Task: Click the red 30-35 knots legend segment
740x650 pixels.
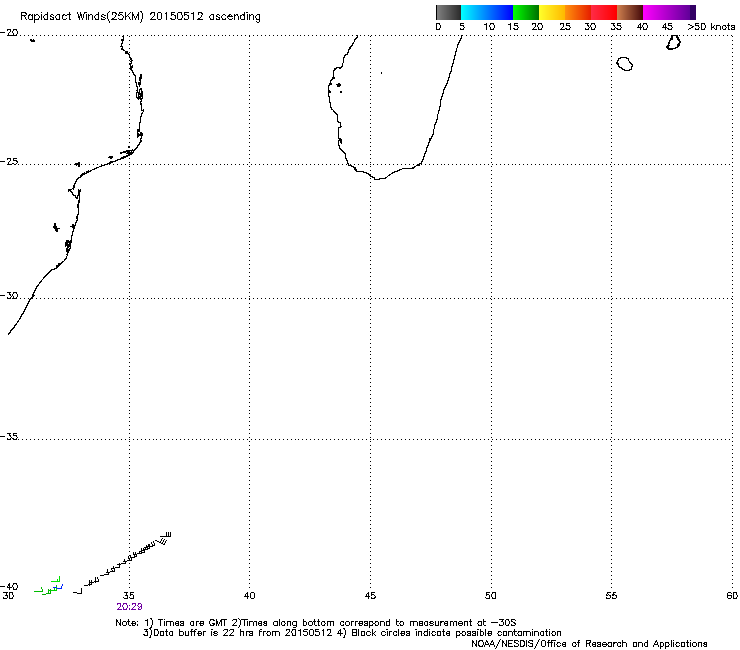Action: click(604, 12)
